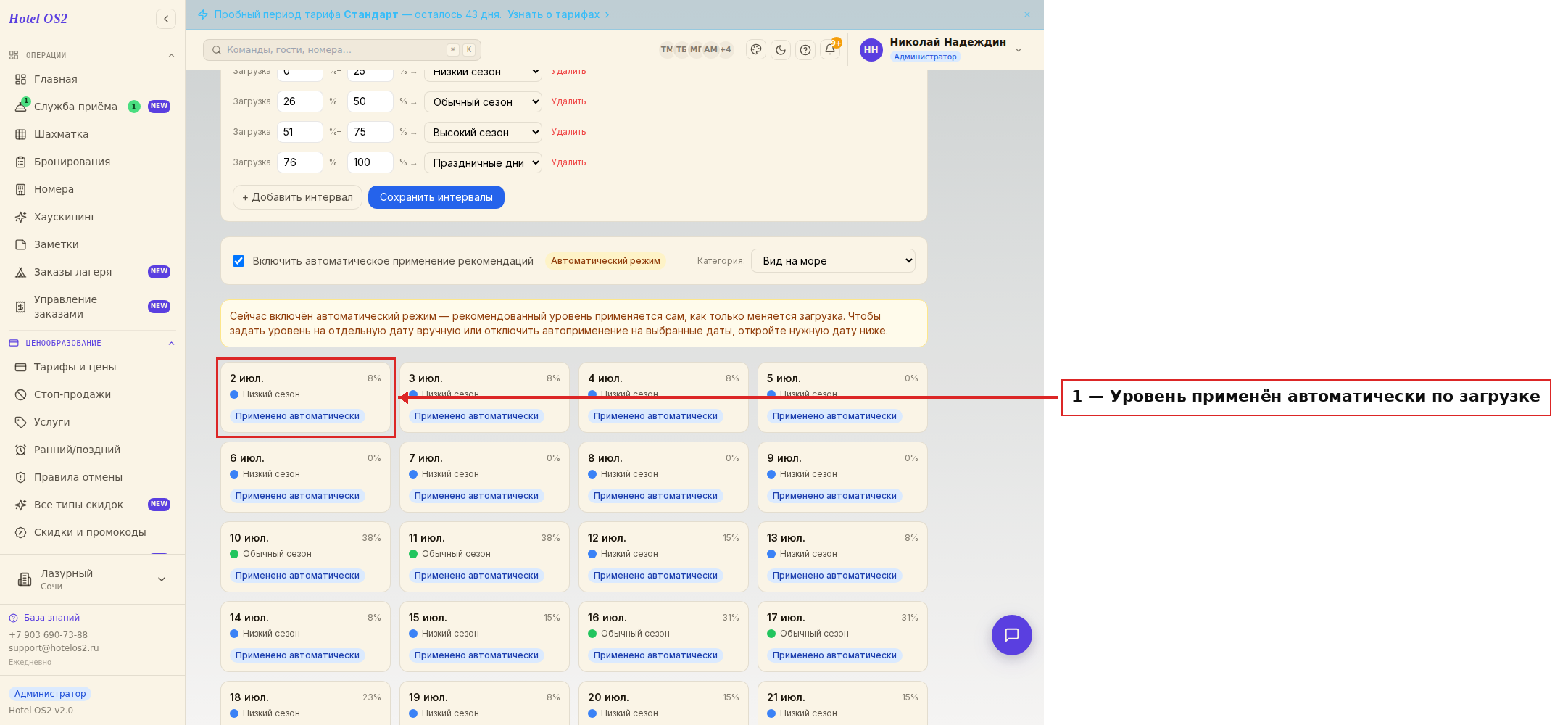Click Добавить интервал button
The image size is (1568, 725).
297,197
